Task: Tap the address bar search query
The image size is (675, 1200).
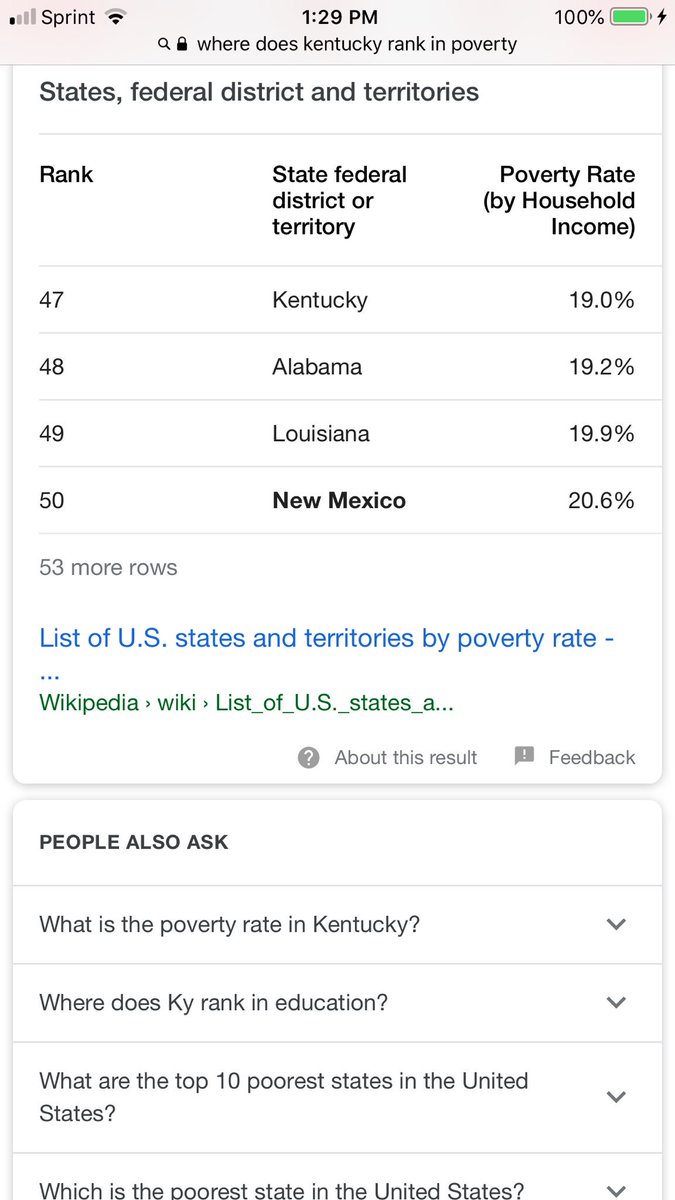Action: (x=357, y=44)
